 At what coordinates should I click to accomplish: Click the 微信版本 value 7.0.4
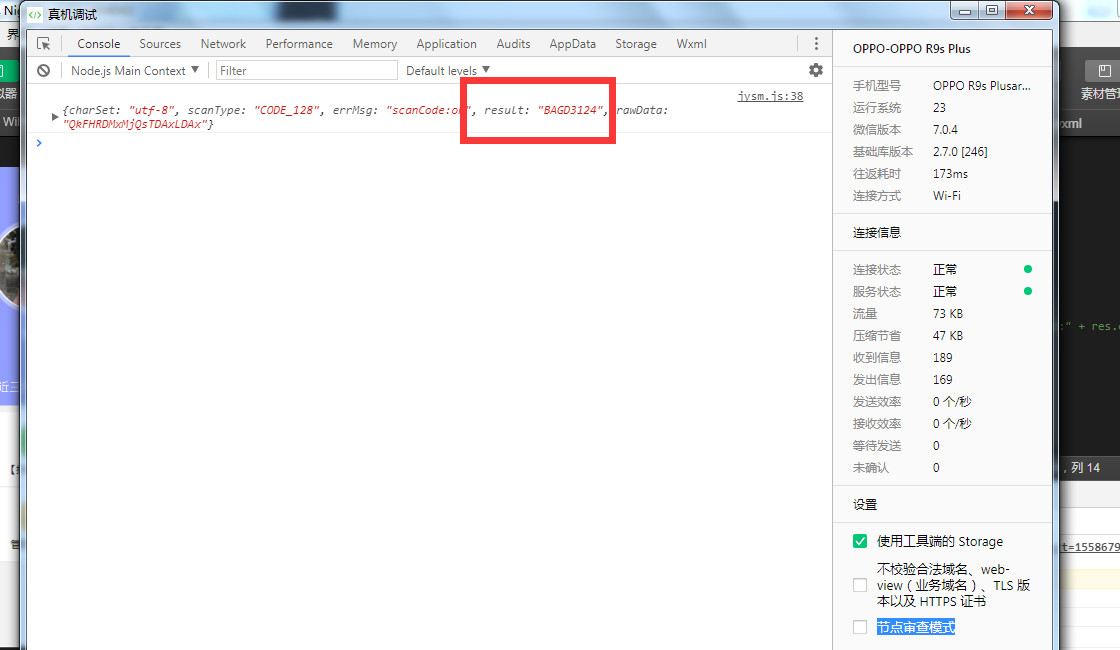pos(945,130)
